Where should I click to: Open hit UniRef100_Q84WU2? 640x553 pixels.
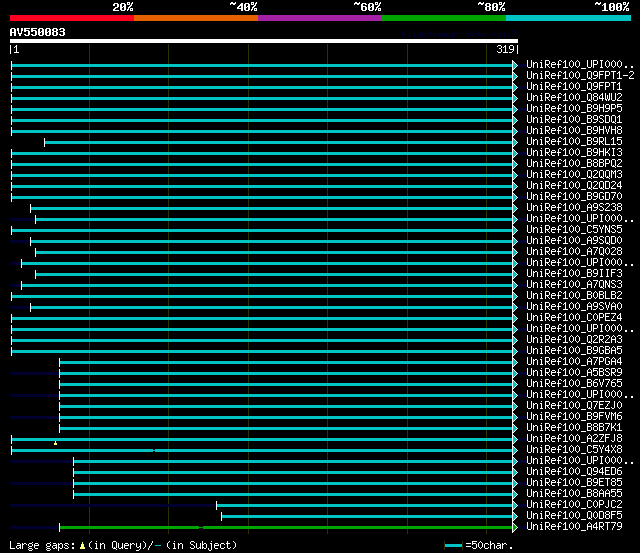(x=574, y=98)
